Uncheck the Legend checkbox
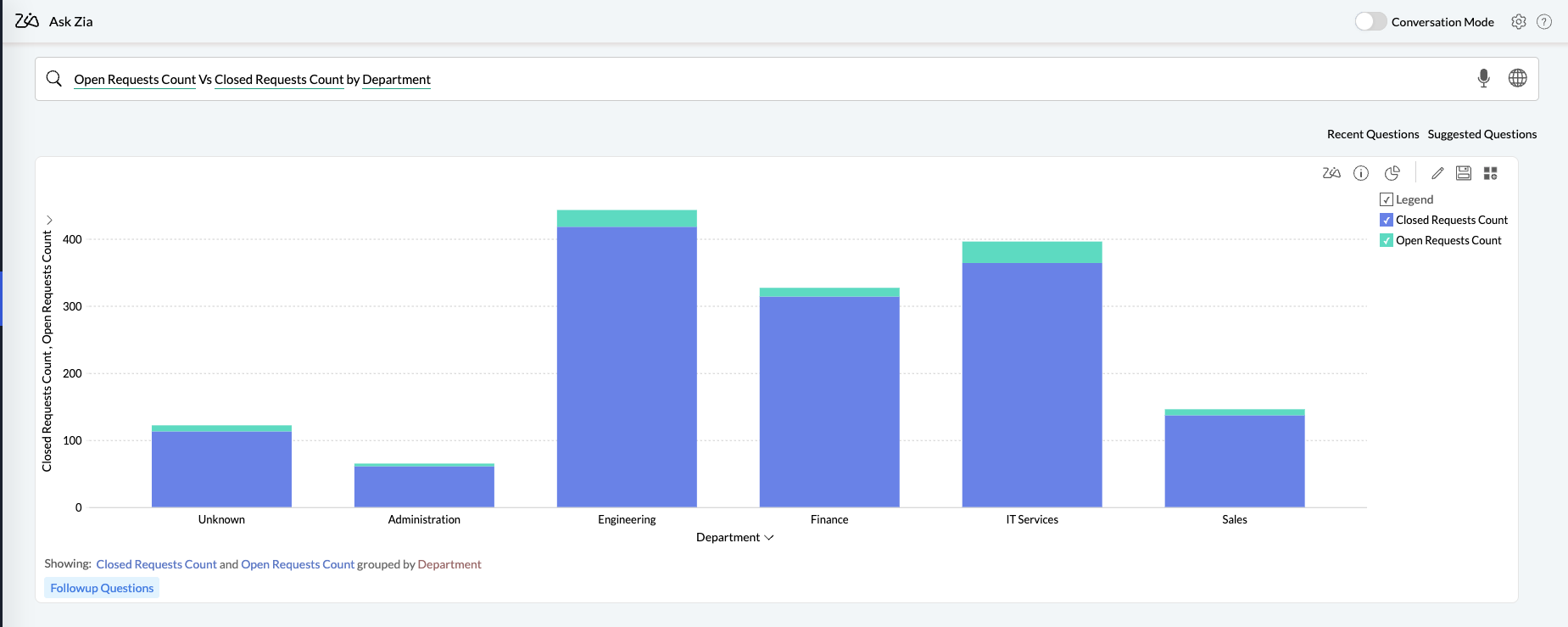The height and width of the screenshot is (627, 1568). tap(1387, 199)
